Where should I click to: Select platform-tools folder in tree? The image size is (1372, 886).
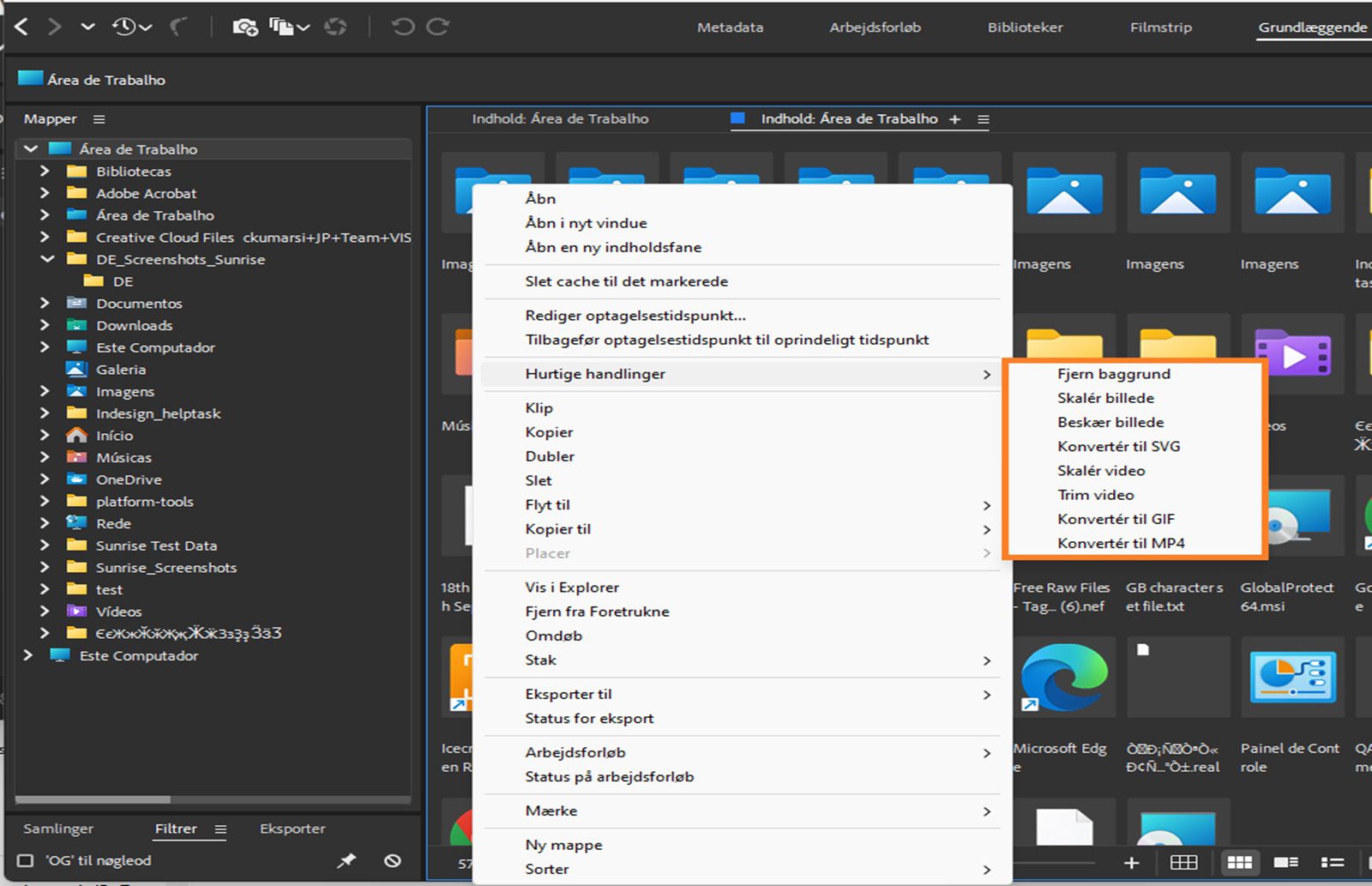coord(145,502)
